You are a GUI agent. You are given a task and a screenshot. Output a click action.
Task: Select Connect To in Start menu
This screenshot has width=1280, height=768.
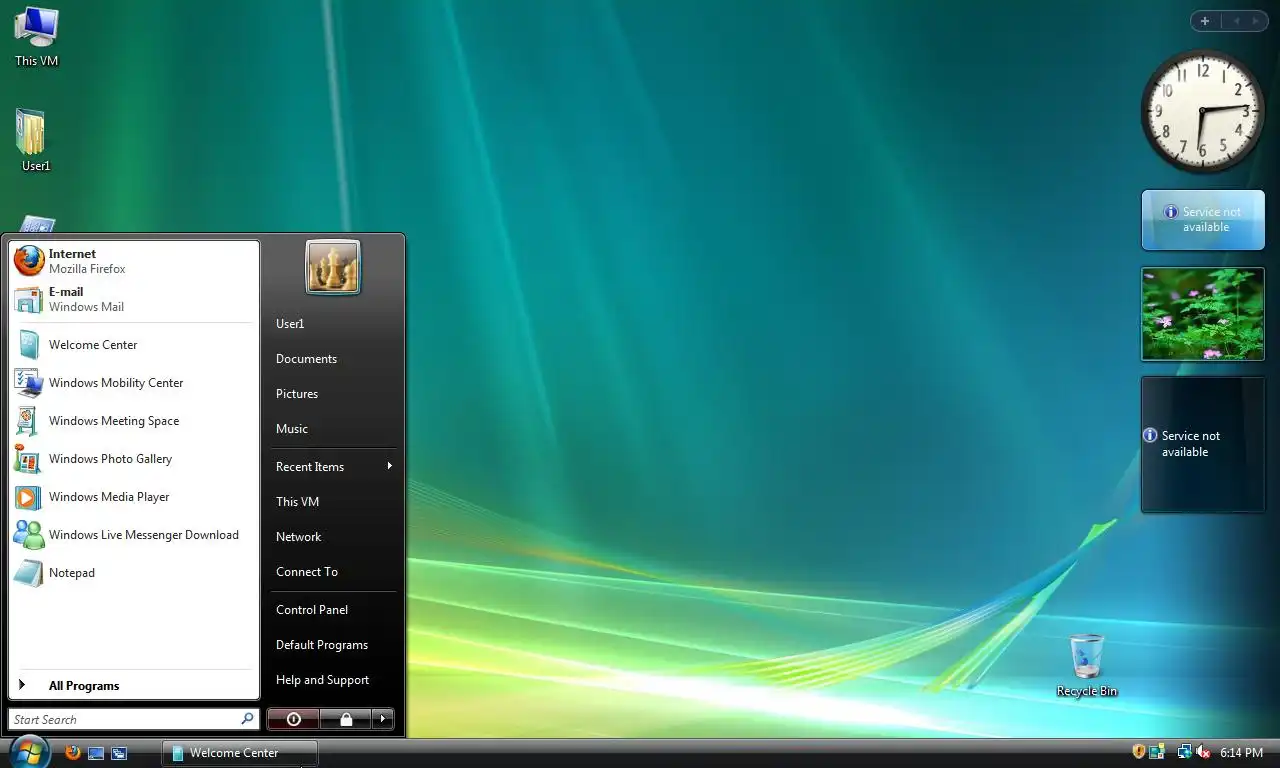point(333,572)
